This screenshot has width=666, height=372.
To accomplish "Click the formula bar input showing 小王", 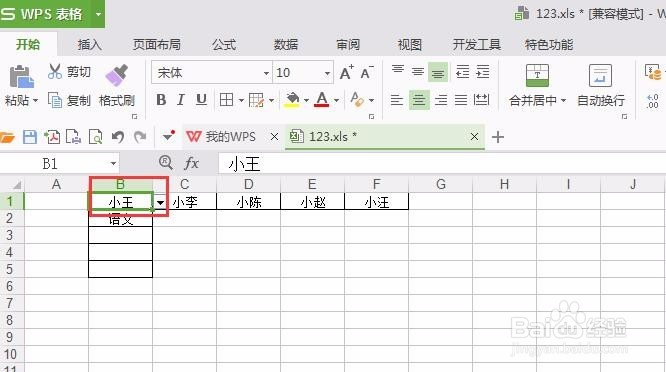I will [442, 163].
